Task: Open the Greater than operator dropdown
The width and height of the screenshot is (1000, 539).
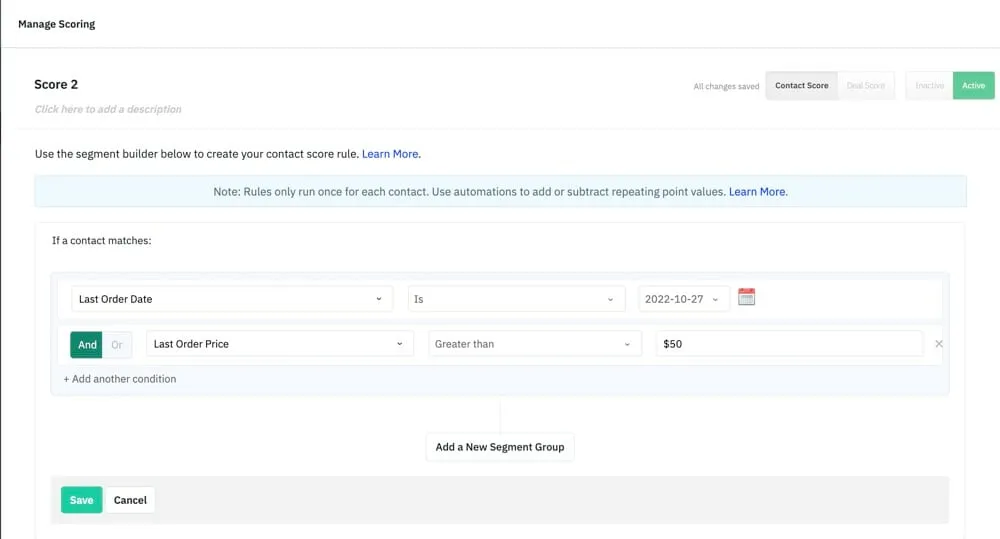Action: click(x=534, y=344)
